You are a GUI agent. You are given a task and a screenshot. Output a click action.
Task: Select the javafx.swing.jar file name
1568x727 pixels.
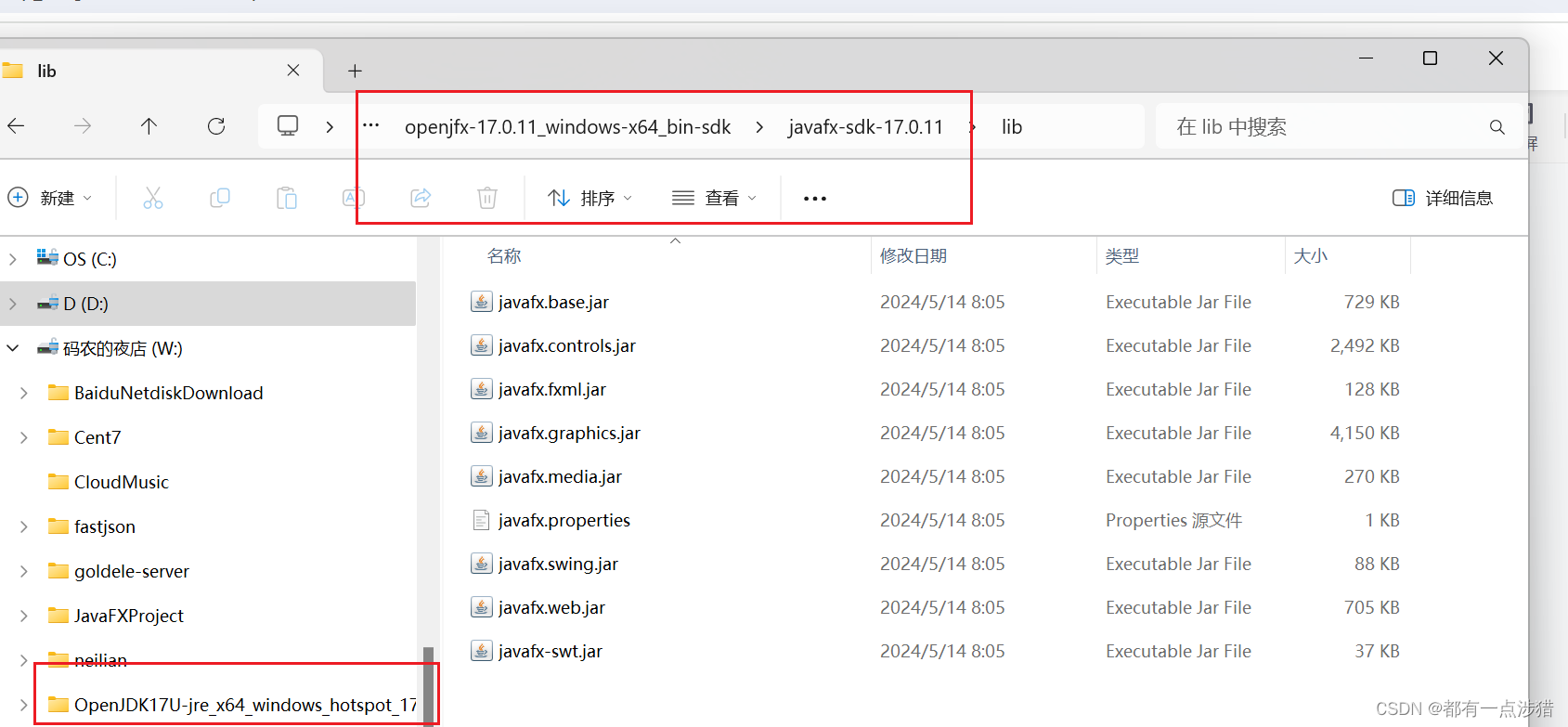pos(558,564)
